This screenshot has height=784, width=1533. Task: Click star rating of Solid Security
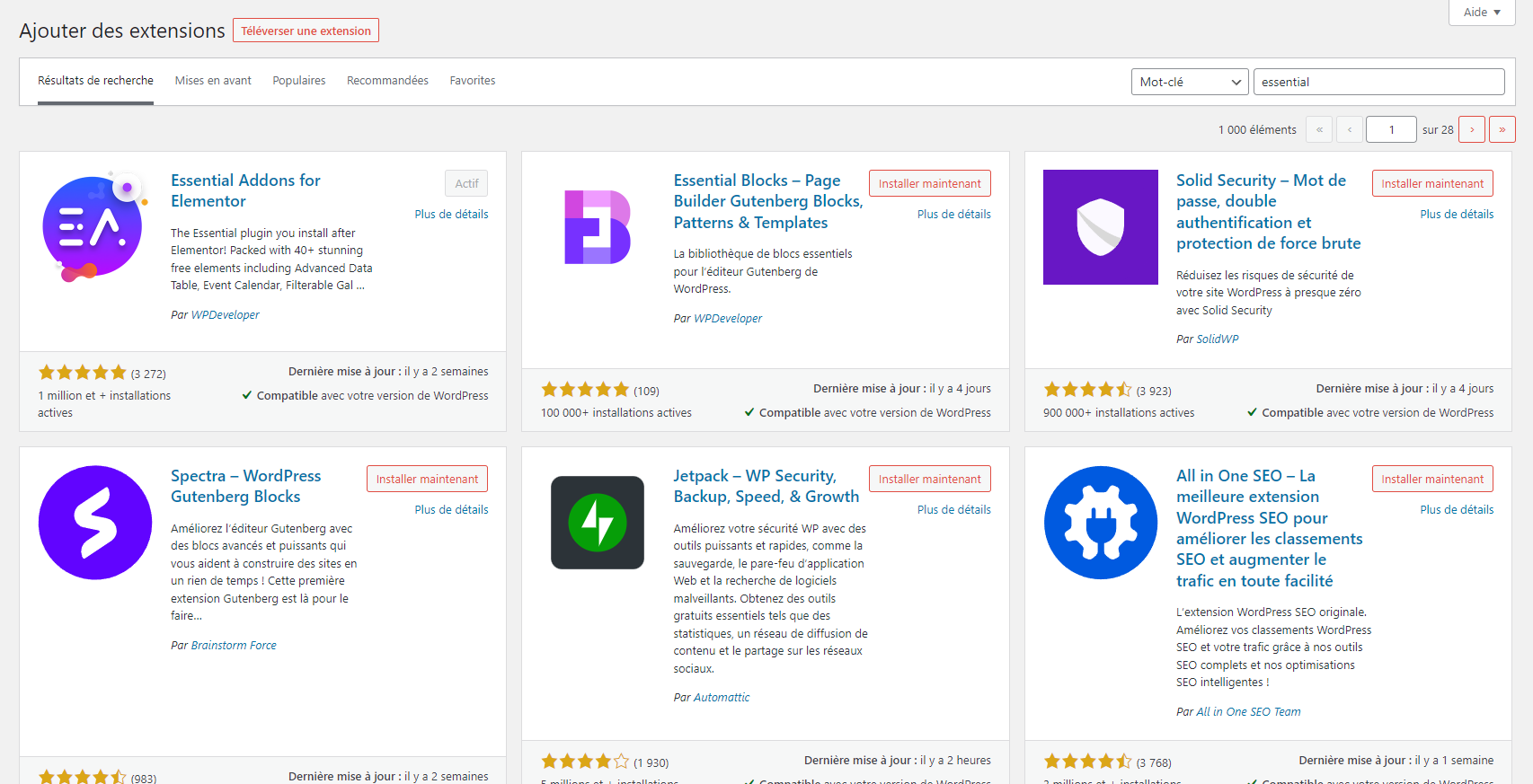coord(1088,390)
